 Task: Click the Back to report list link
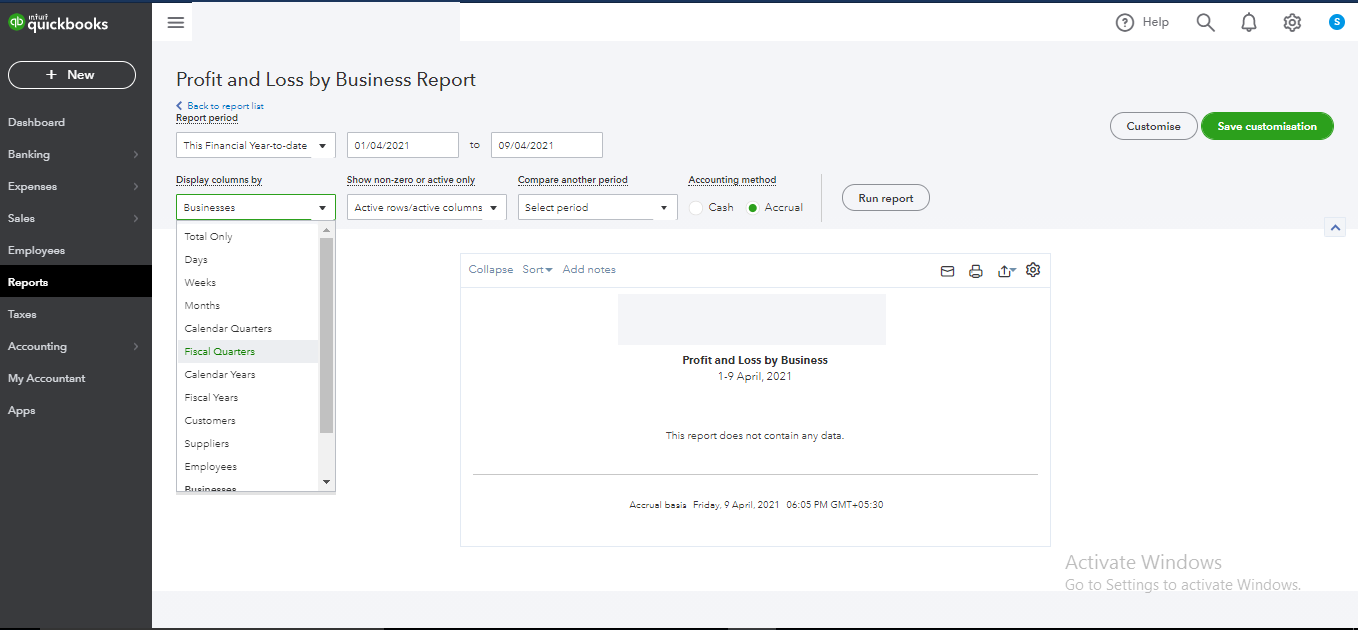[219, 105]
